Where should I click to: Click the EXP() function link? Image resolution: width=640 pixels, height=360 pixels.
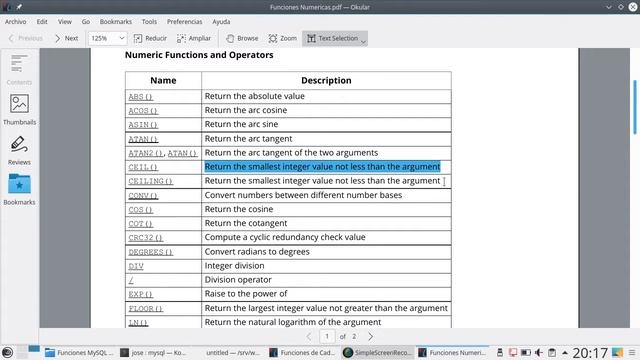(x=140, y=294)
